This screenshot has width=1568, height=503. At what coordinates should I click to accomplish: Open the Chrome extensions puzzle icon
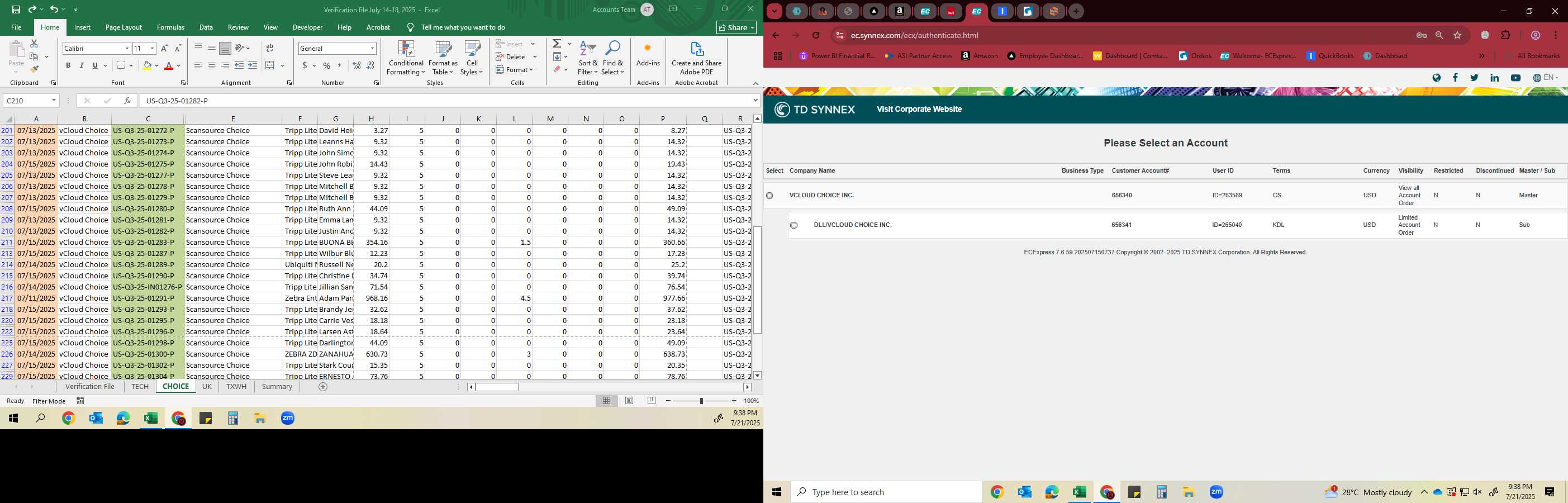[x=1506, y=35]
